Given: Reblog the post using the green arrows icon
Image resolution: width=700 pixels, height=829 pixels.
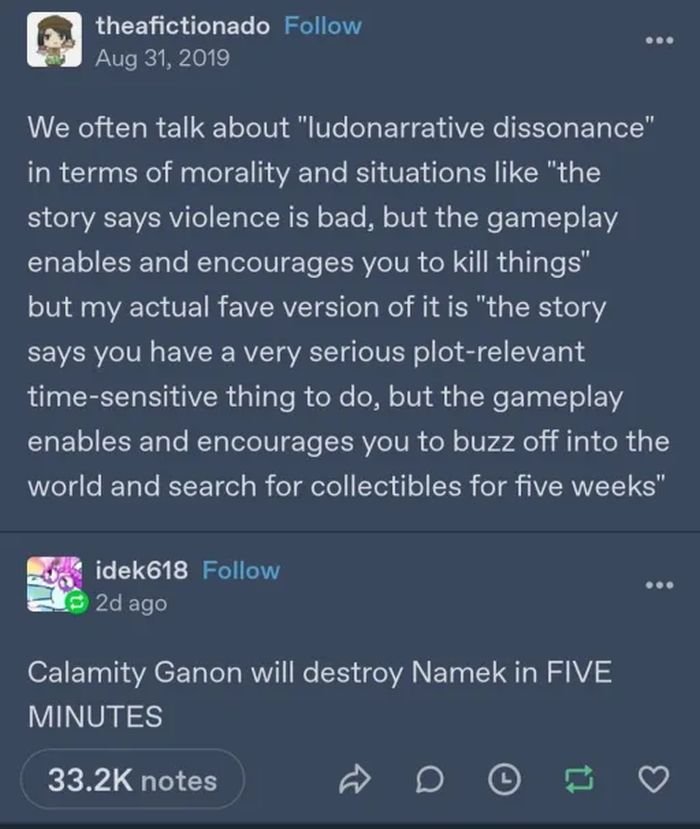Looking at the screenshot, I should point(579,779).
